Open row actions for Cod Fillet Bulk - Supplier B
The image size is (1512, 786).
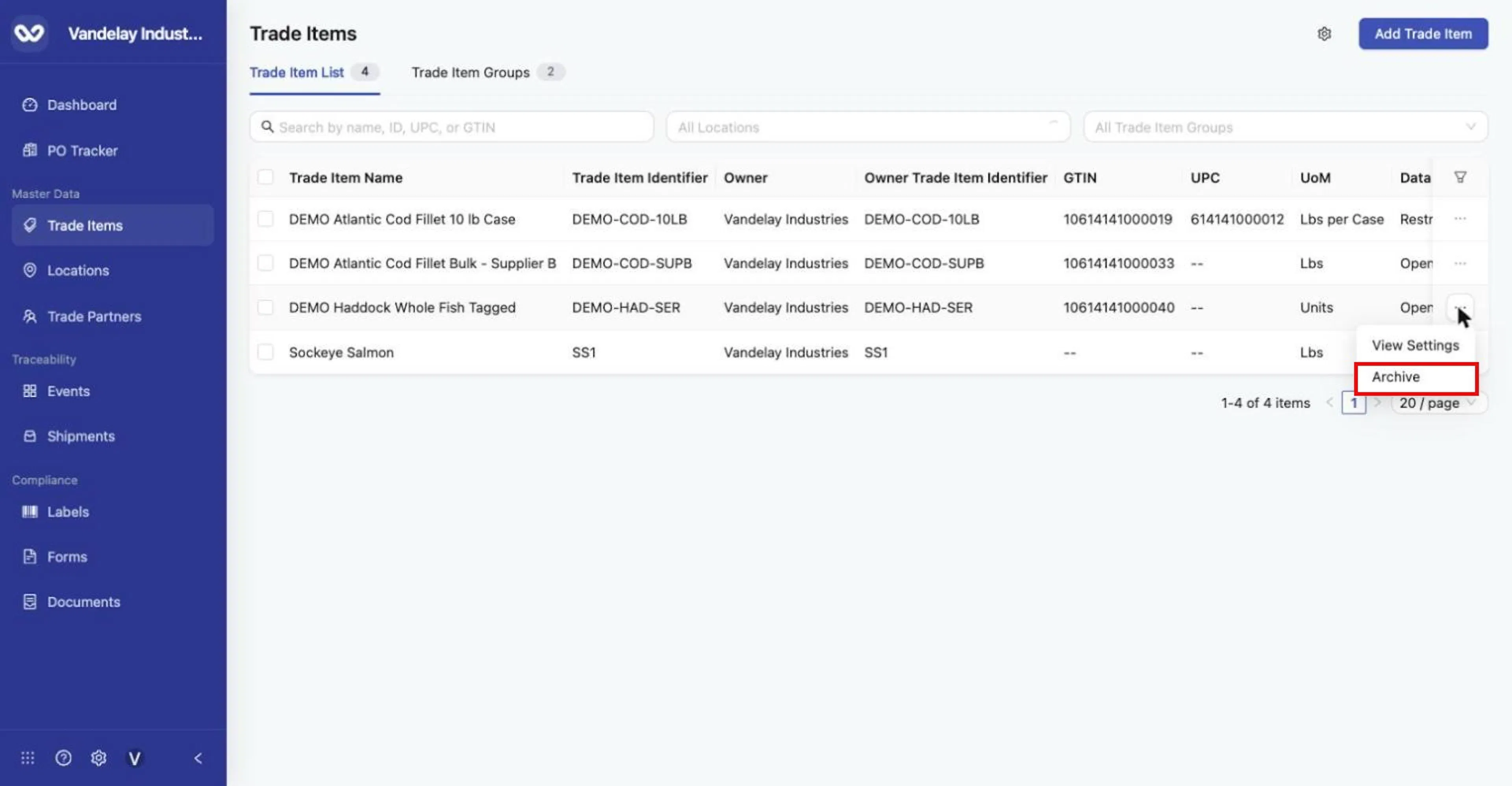[x=1460, y=263]
